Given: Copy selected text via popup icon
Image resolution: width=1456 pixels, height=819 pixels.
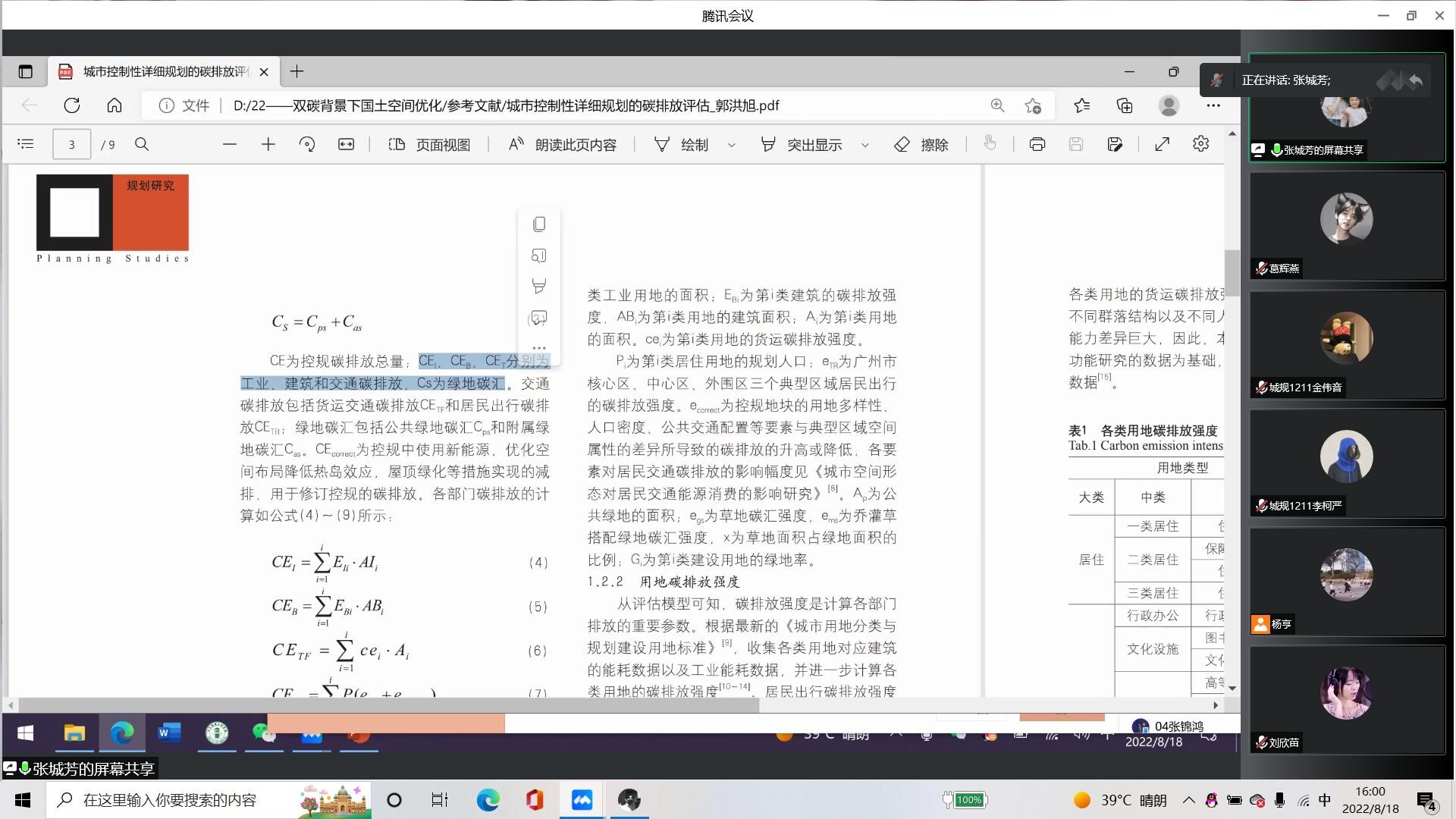Looking at the screenshot, I should [539, 224].
